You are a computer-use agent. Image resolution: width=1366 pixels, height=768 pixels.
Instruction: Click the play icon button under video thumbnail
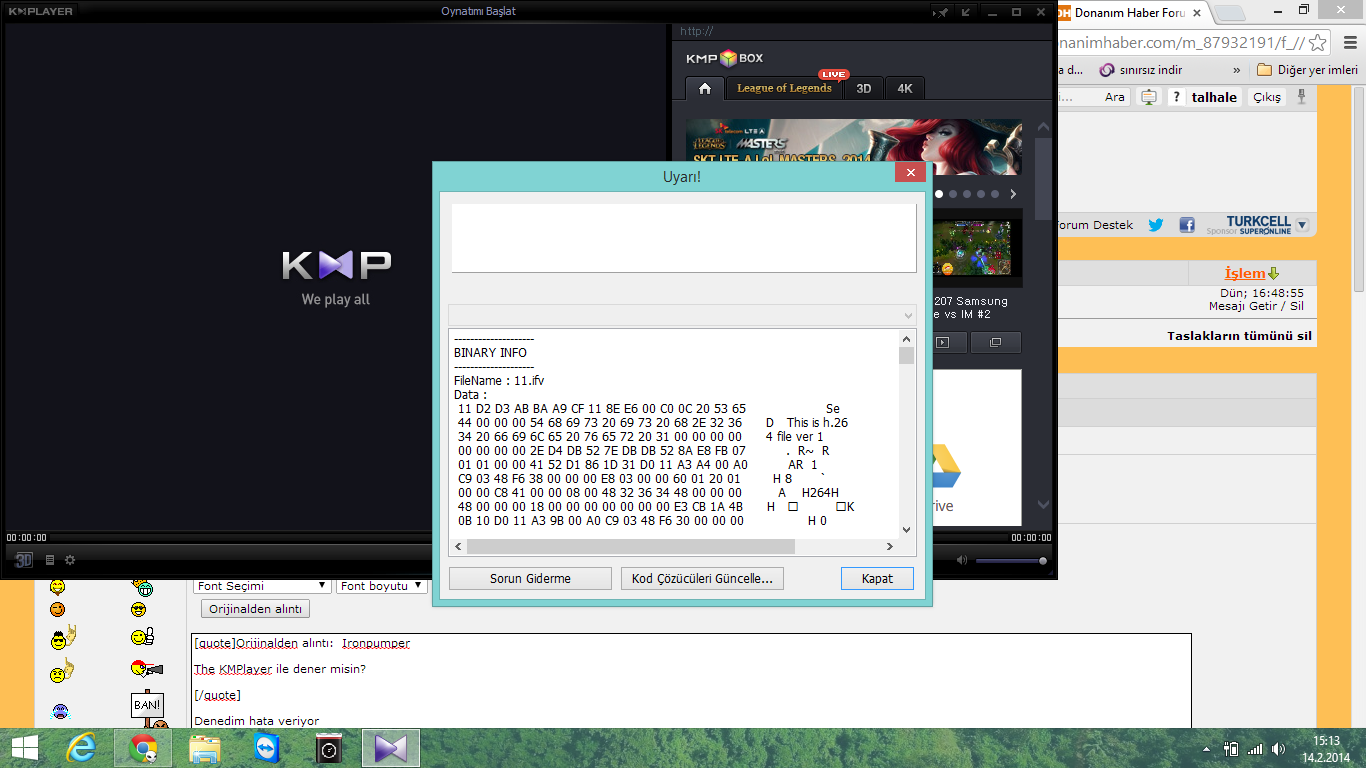point(942,342)
